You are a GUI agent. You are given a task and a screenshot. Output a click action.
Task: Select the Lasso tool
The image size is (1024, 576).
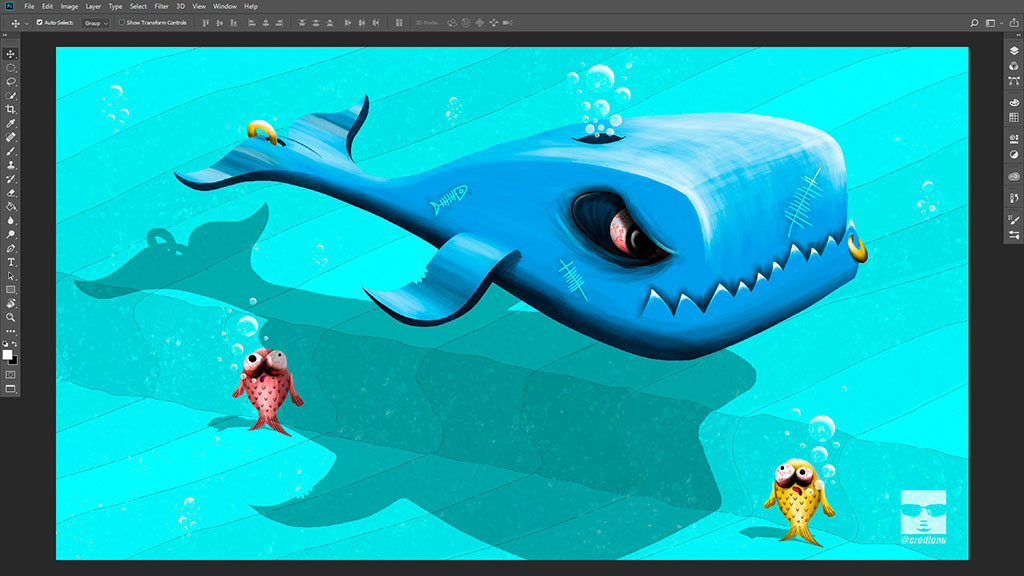click(x=10, y=82)
